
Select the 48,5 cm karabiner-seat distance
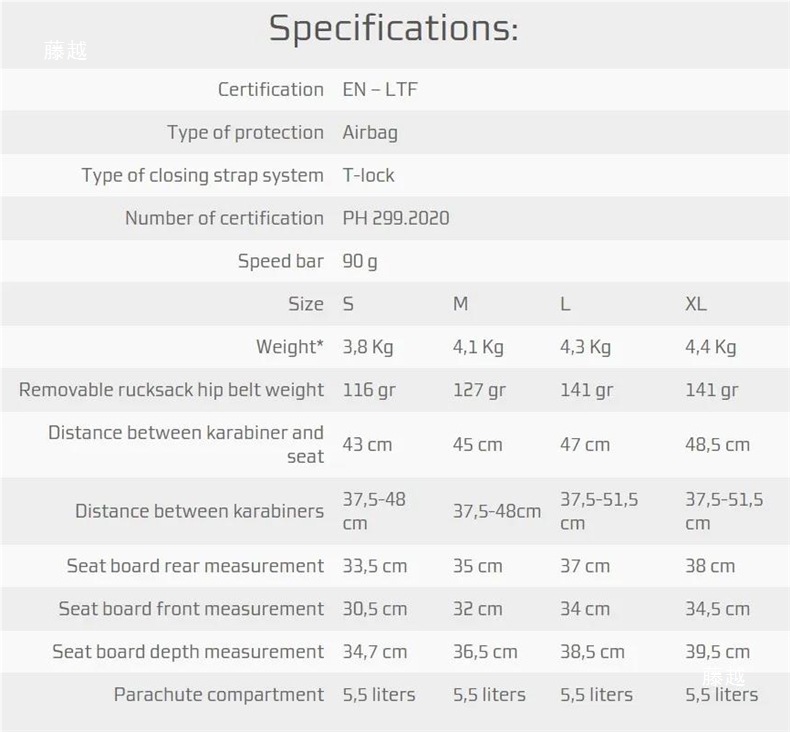click(717, 444)
